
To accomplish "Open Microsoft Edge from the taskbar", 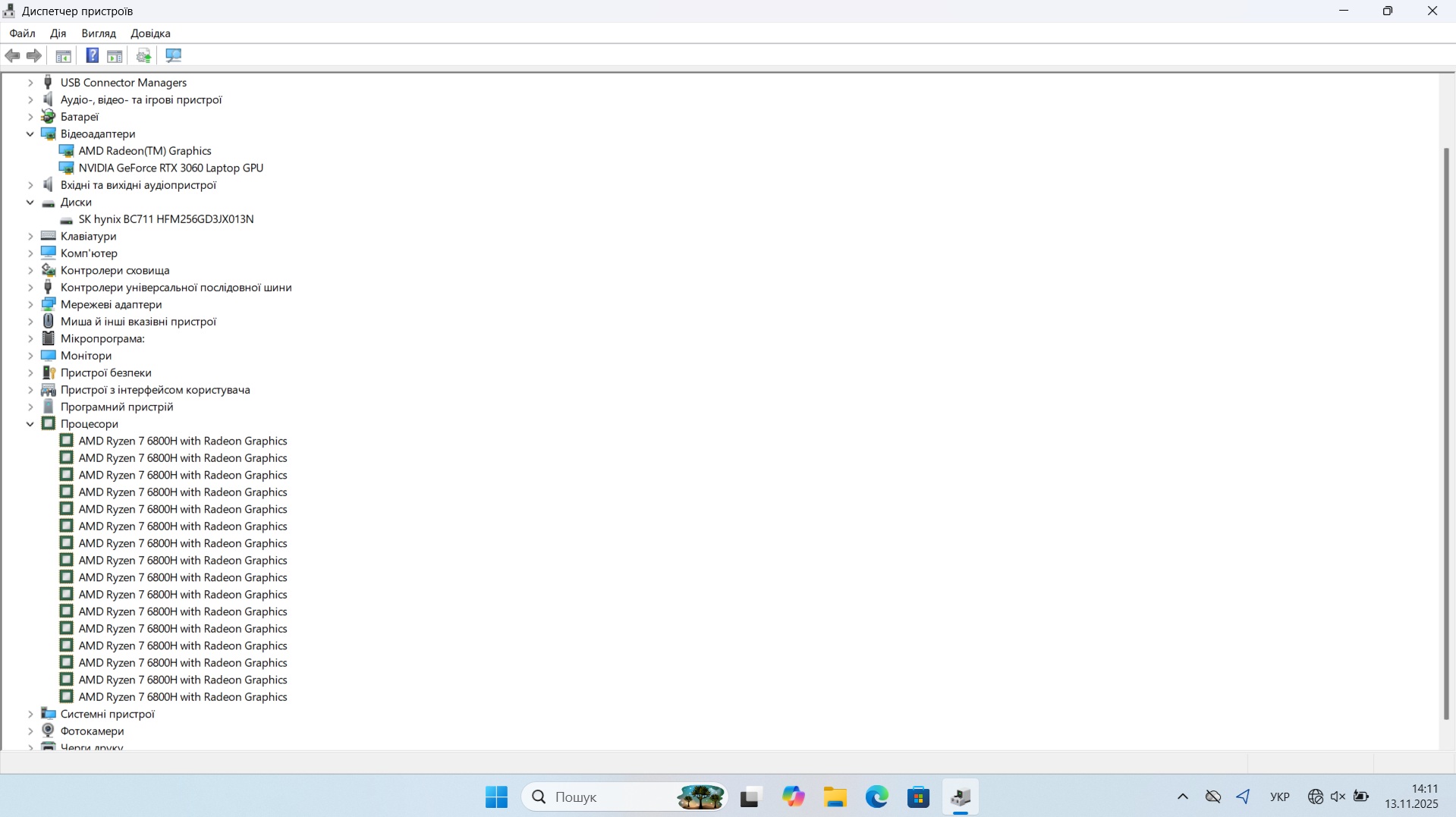I will point(876,797).
